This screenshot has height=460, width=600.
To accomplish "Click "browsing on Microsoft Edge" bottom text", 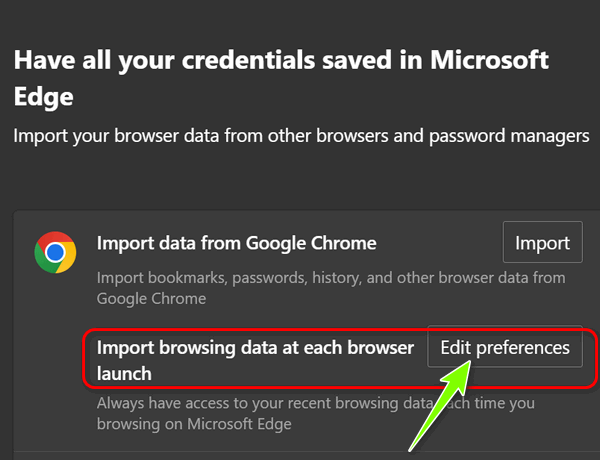I will 195,424.
